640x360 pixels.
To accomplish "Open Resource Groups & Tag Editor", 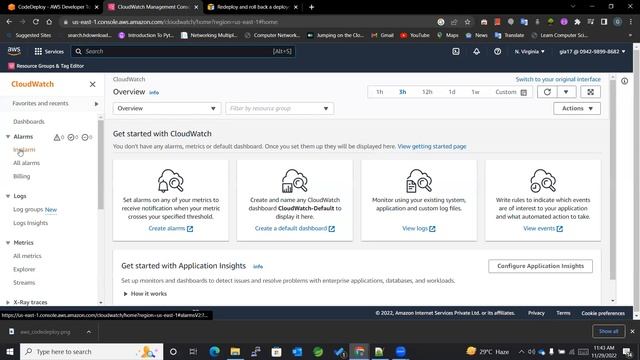I will point(46,66).
